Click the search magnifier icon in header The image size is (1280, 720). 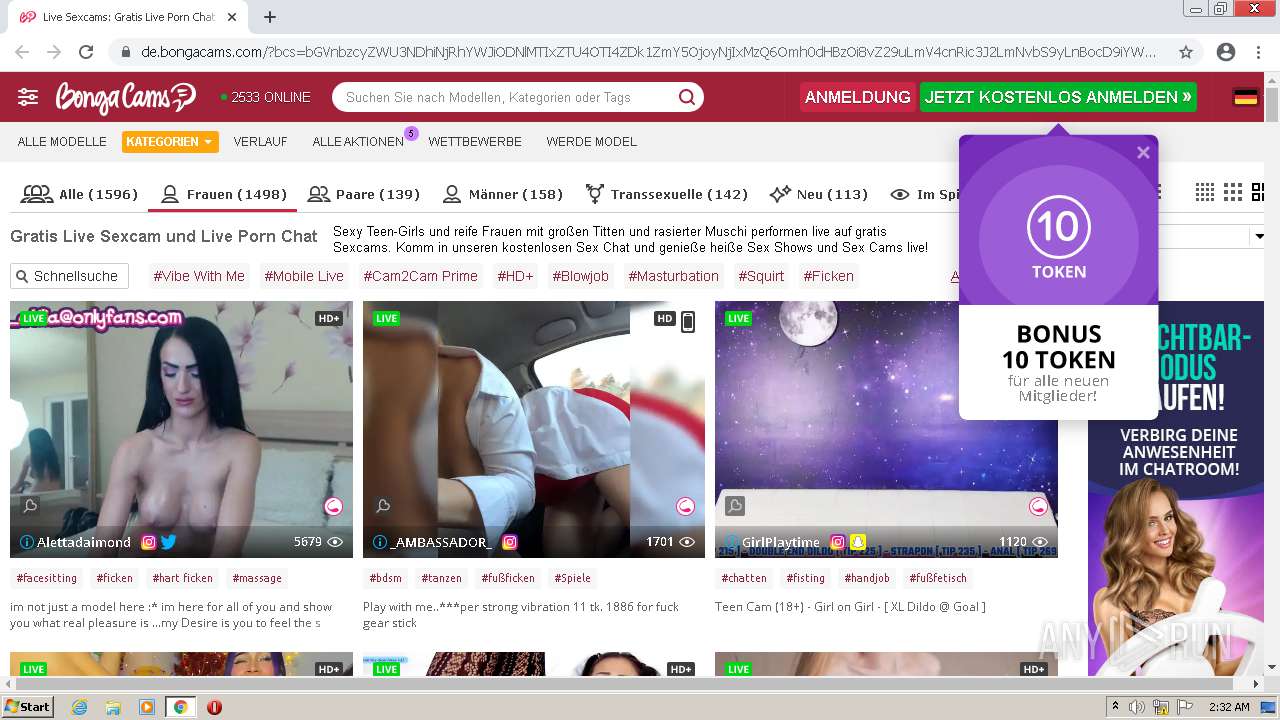687,97
